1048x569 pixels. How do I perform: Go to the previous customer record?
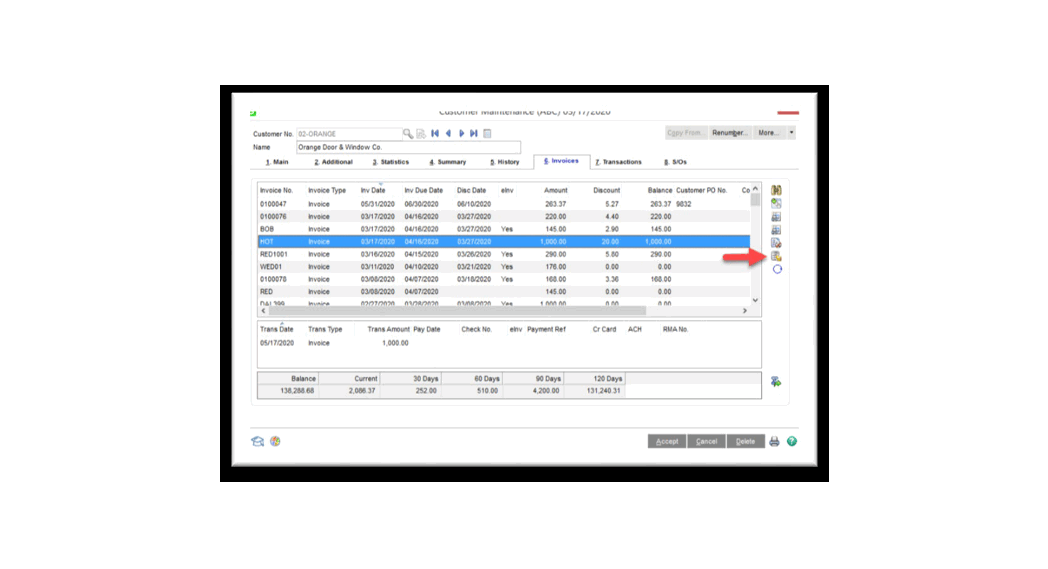pyautogui.click(x=448, y=134)
